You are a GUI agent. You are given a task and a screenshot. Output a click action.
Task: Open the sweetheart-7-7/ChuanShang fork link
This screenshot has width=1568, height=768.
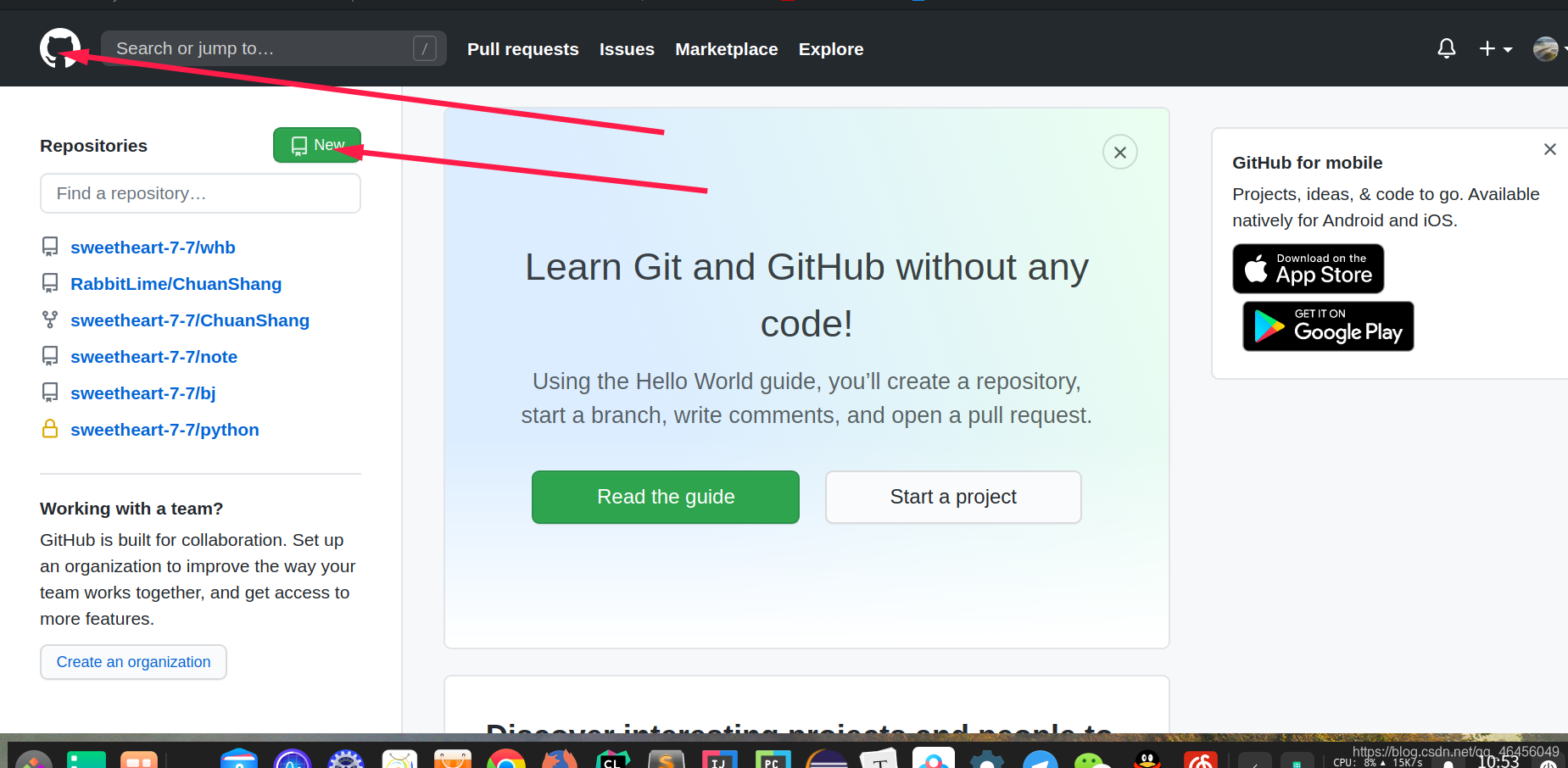click(x=190, y=320)
